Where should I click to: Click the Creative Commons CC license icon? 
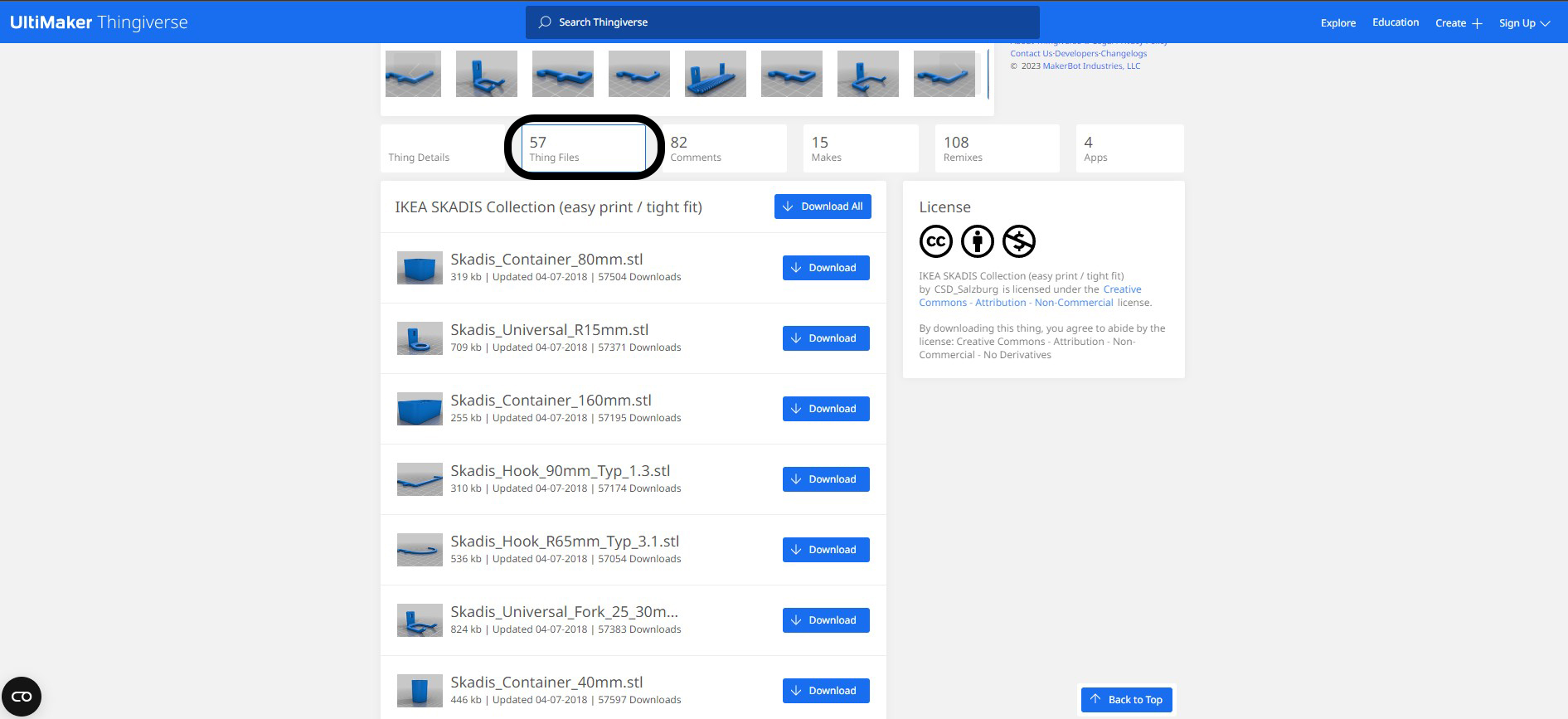936,241
